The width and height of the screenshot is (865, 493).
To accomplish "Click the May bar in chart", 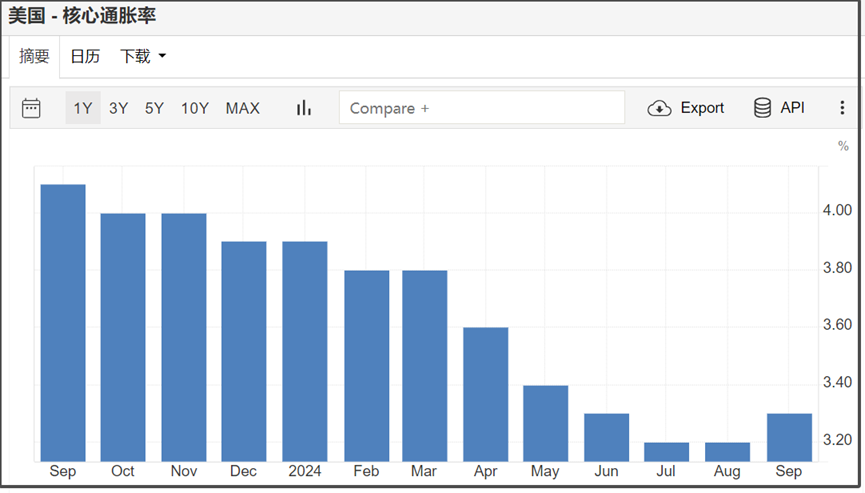I will click(x=546, y=424).
